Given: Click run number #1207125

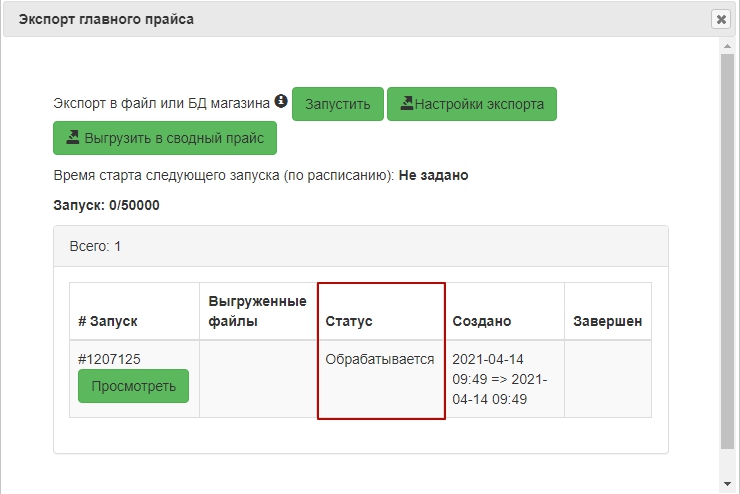Looking at the screenshot, I should tap(109, 358).
